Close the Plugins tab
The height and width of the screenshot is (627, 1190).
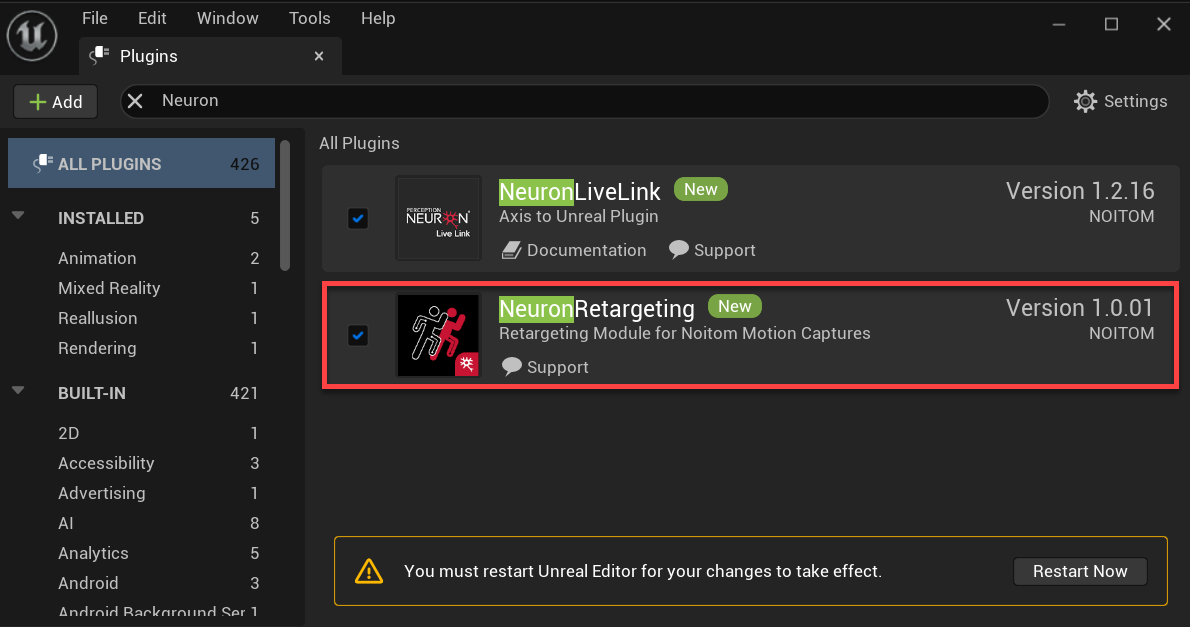point(319,56)
